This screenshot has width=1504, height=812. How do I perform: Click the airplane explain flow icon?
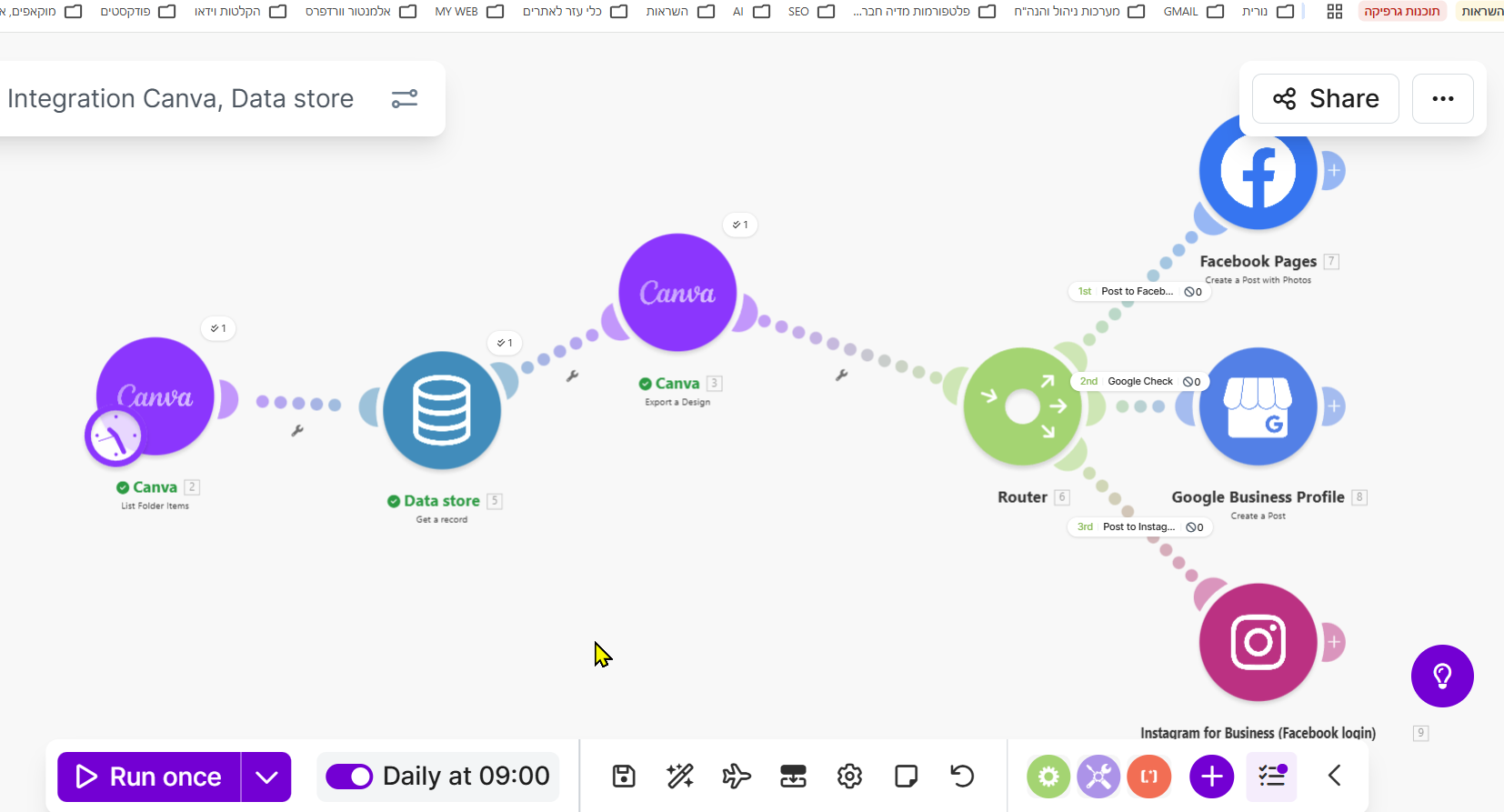pos(737,776)
